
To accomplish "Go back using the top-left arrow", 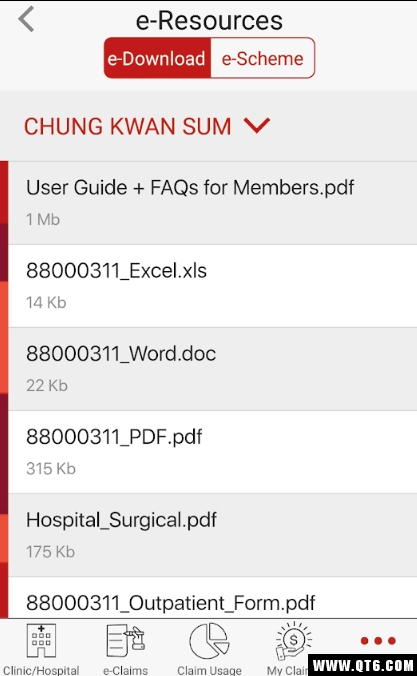I will click(x=26, y=19).
